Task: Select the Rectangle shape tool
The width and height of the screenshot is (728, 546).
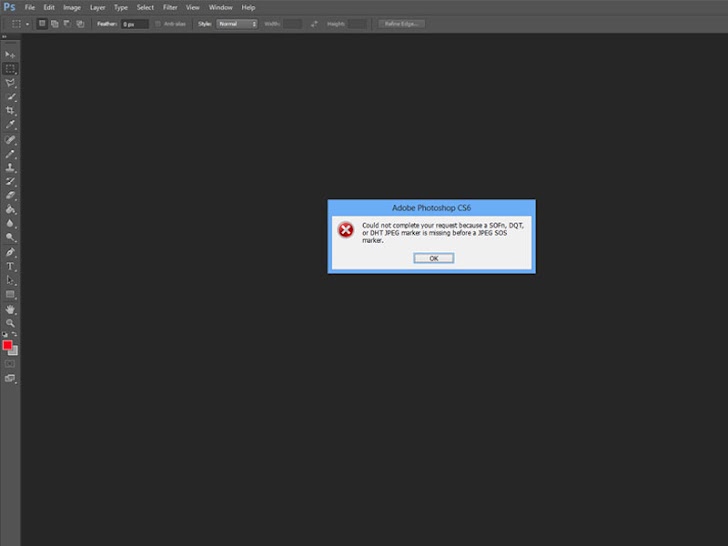Action: click(x=10, y=294)
